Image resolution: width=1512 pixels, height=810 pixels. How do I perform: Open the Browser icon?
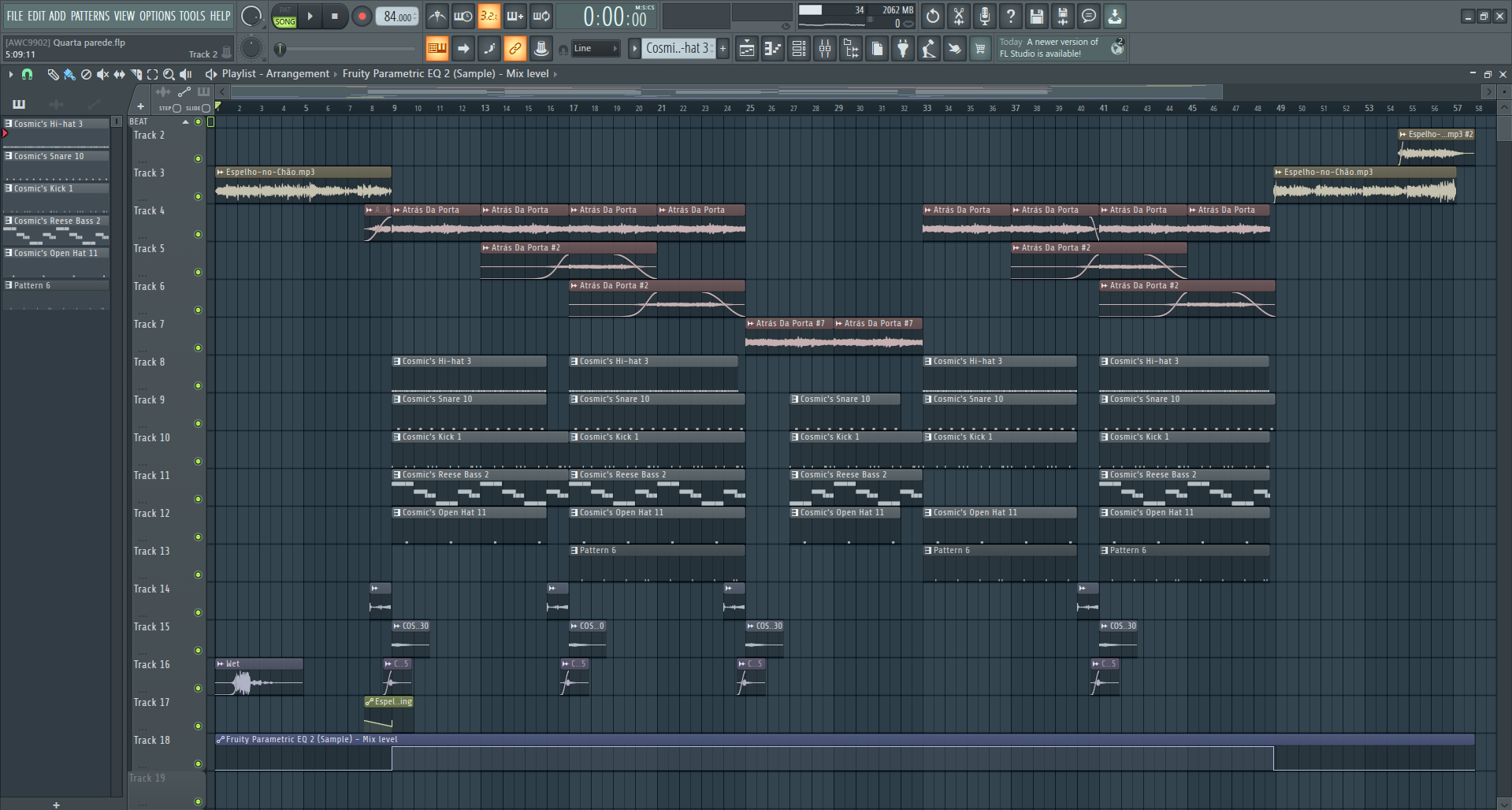(851, 49)
